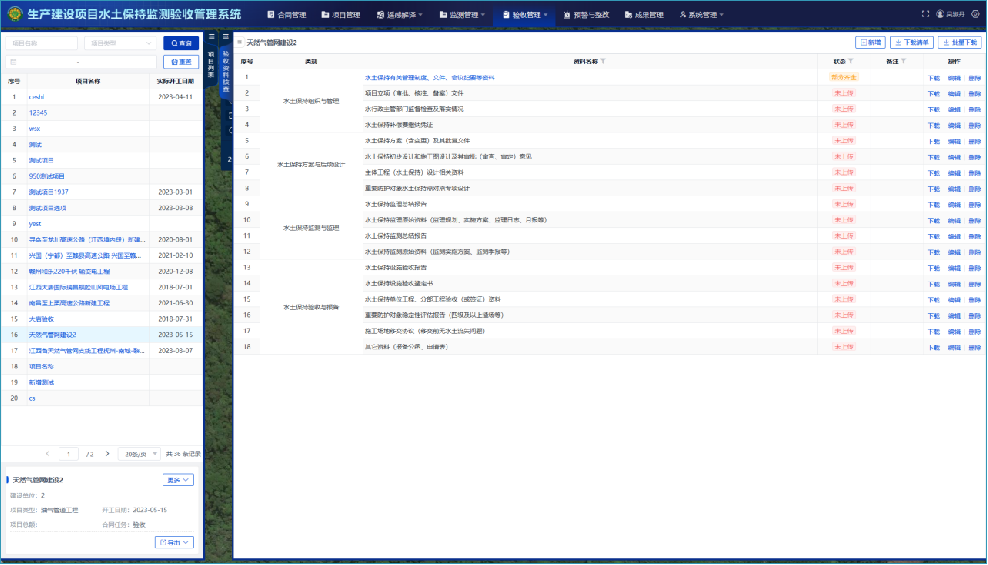The image size is (988, 565).
Task: Expand the 导出 export dropdown
Action: (x=175, y=543)
